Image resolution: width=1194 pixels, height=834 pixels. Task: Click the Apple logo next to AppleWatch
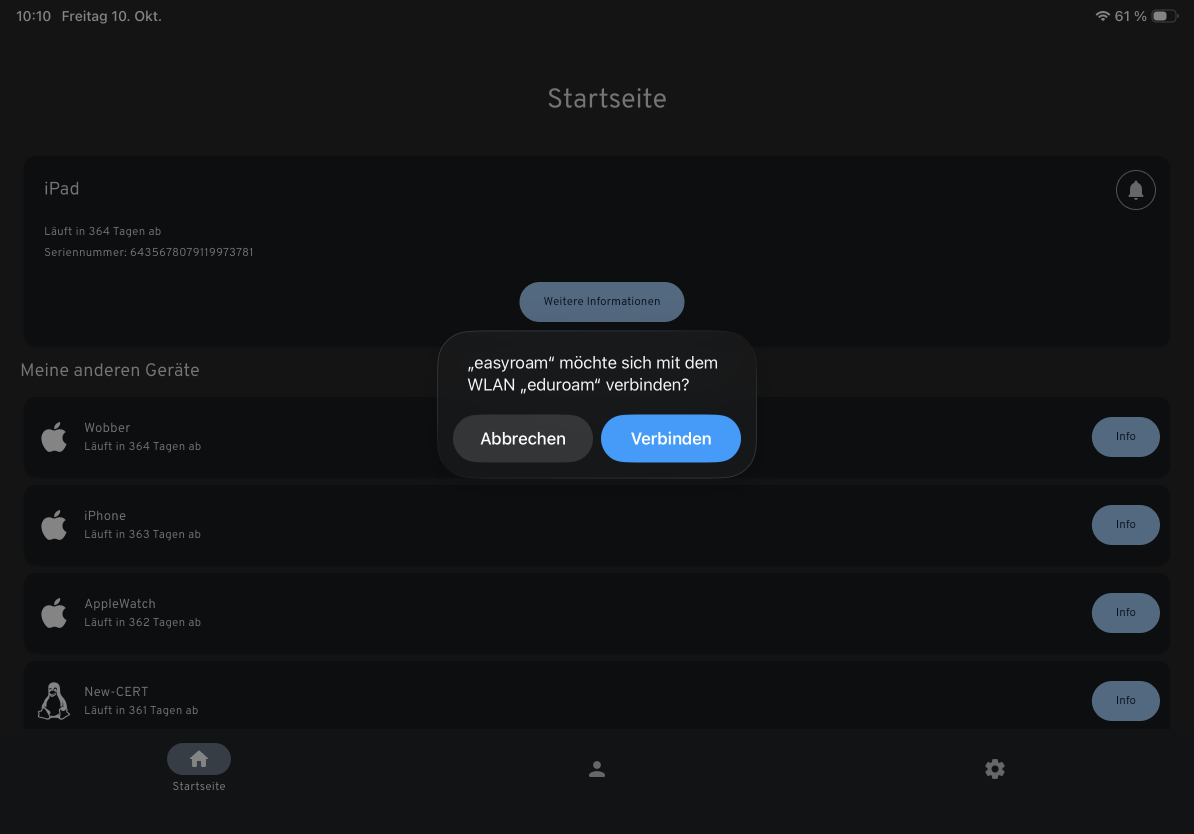click(x=54, y=612)
